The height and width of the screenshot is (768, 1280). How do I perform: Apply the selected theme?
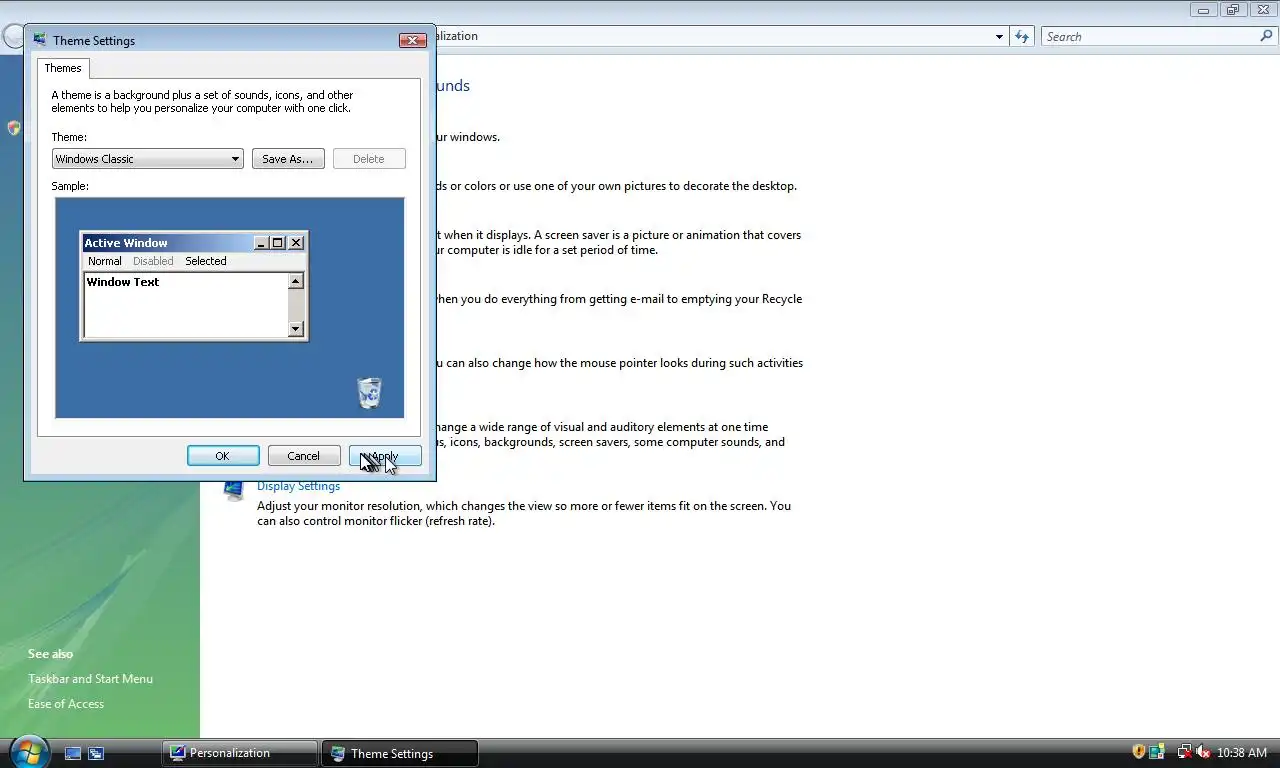click(x=385, y=456)
